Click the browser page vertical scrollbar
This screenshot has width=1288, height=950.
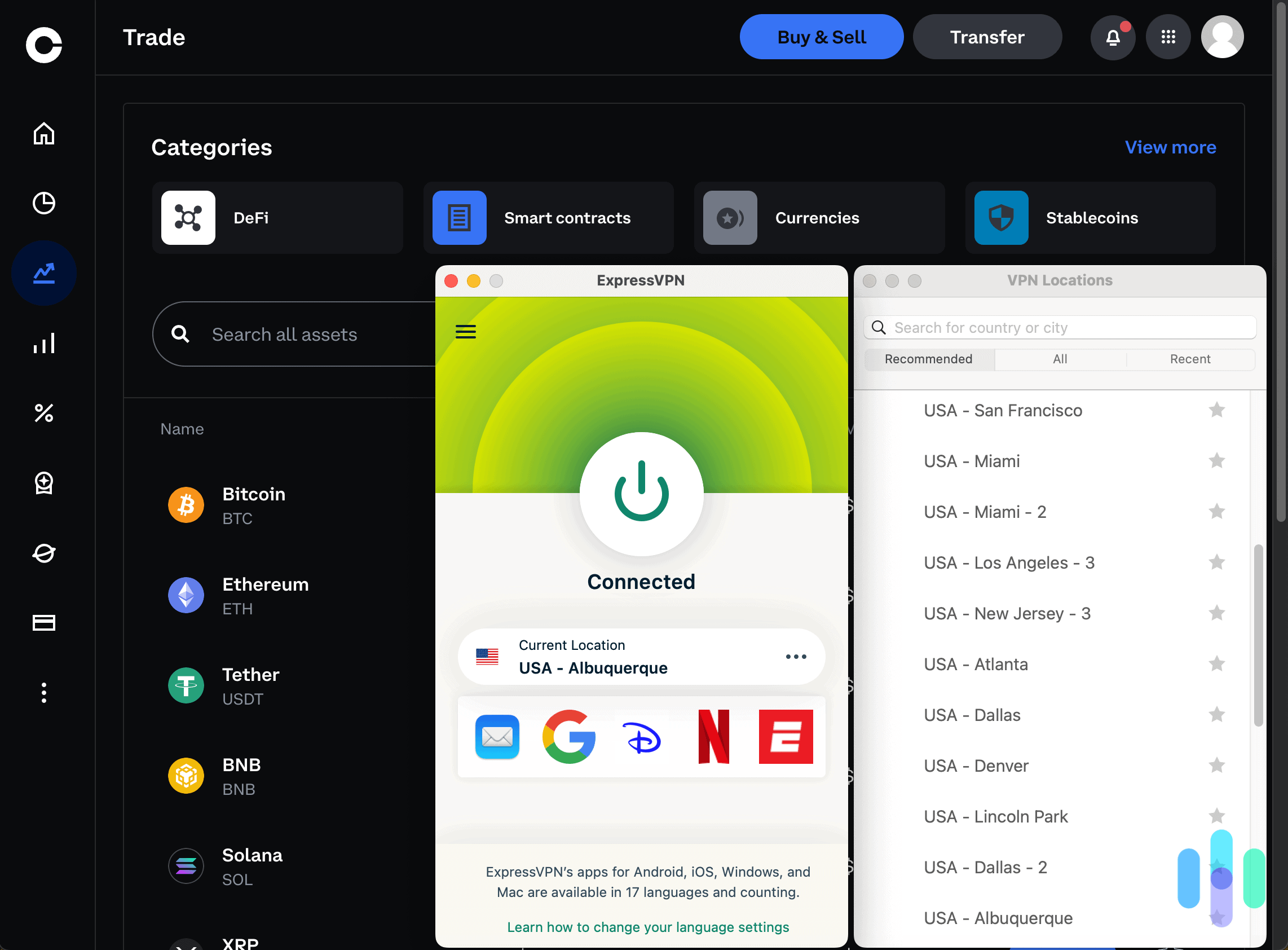pyautogui.click(x=1281, y=262)
